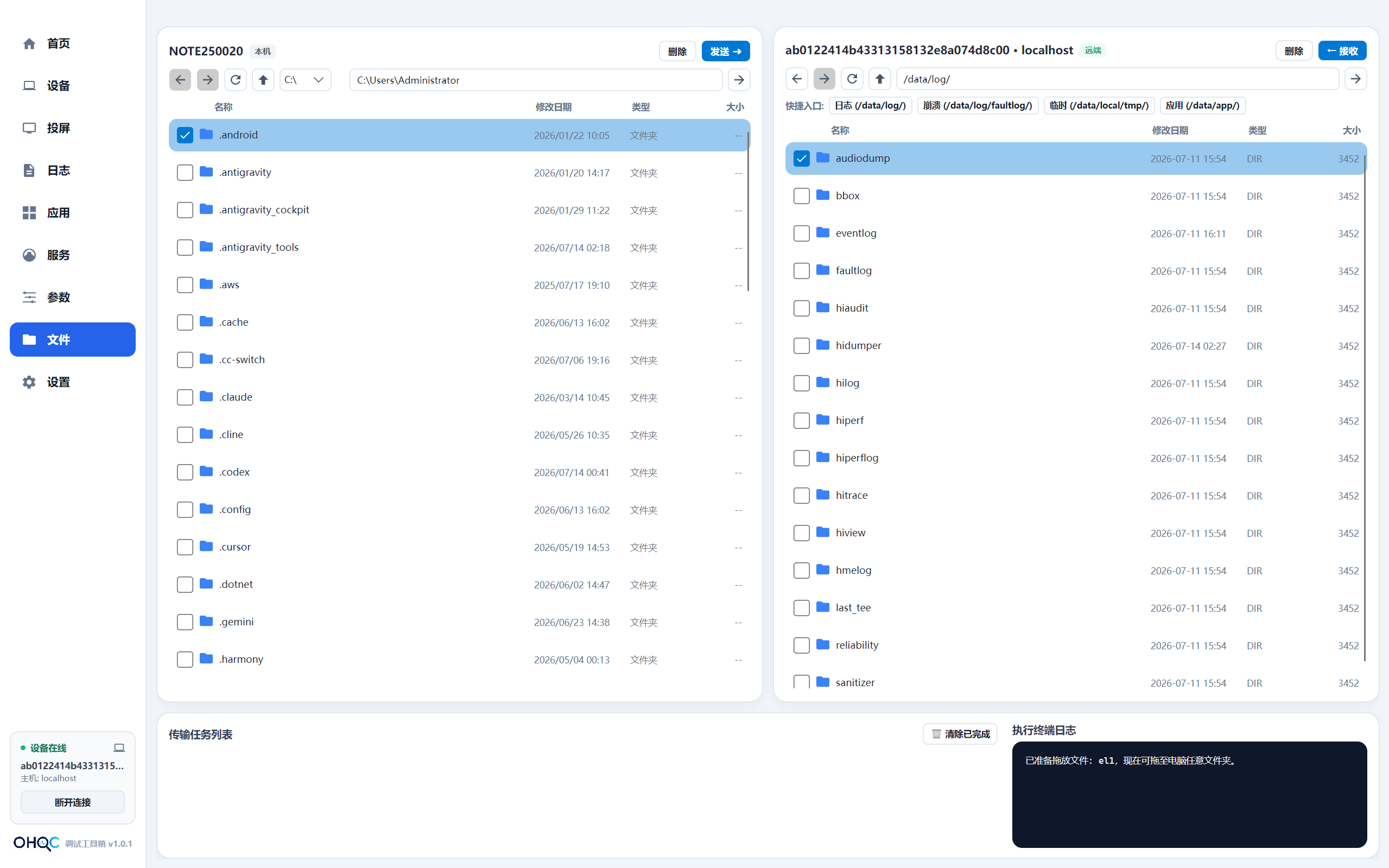
Task: Refresh the remote /data/log/ listing
Action: (852, 79)
